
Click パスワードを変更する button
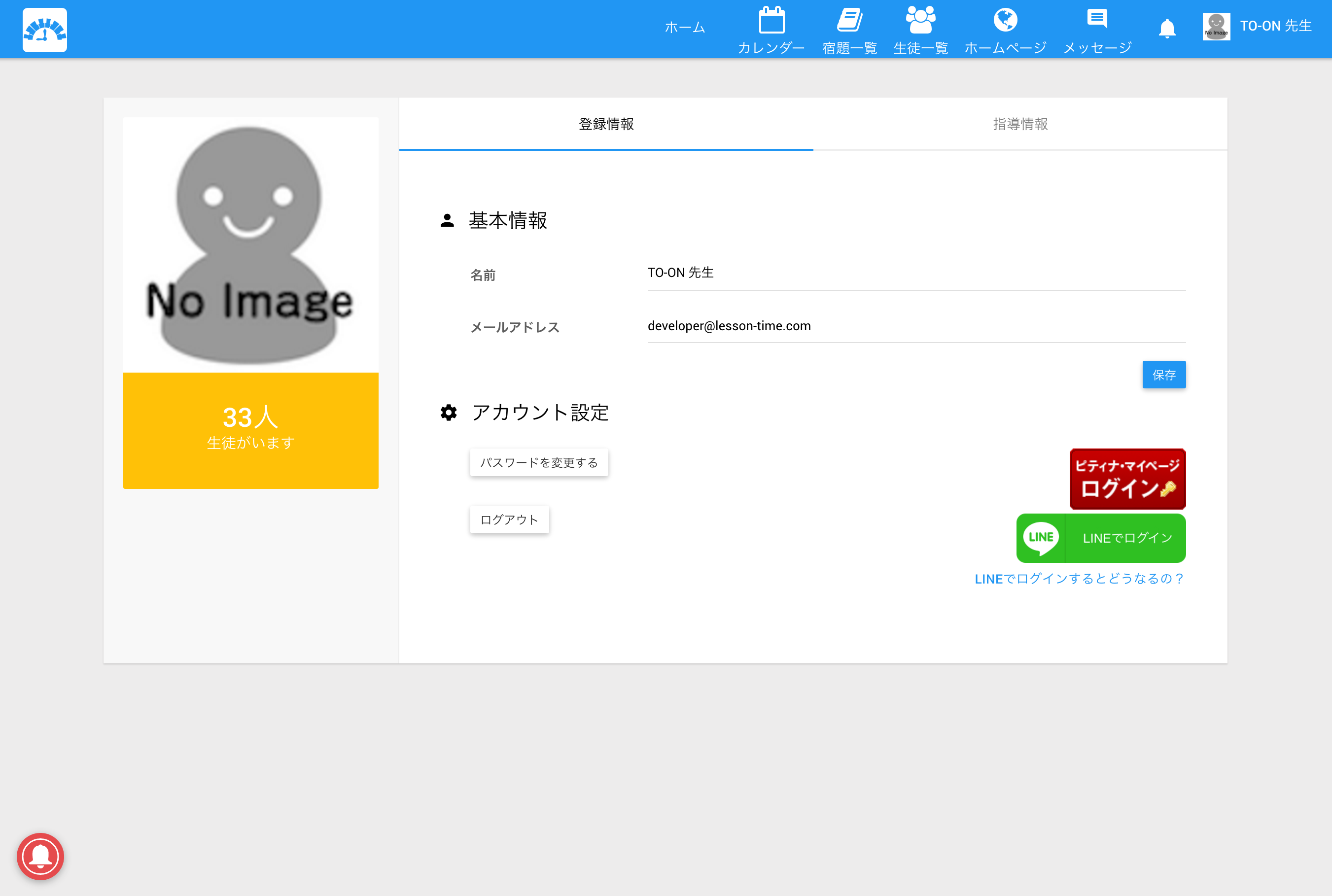(538, 462)
